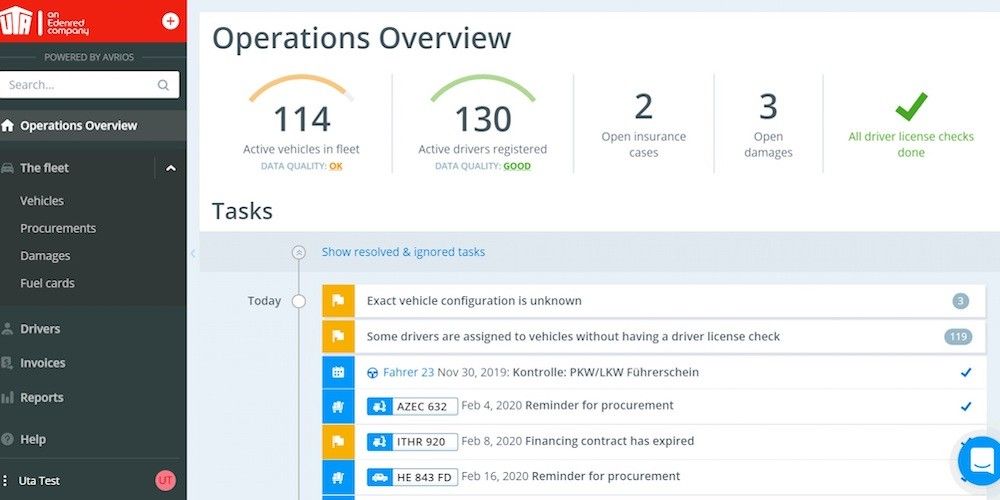Viewport: 1000px width, 500px height.
Task: Click the Active vehicles in fleet gauge
Action: (x=301, y=120)
